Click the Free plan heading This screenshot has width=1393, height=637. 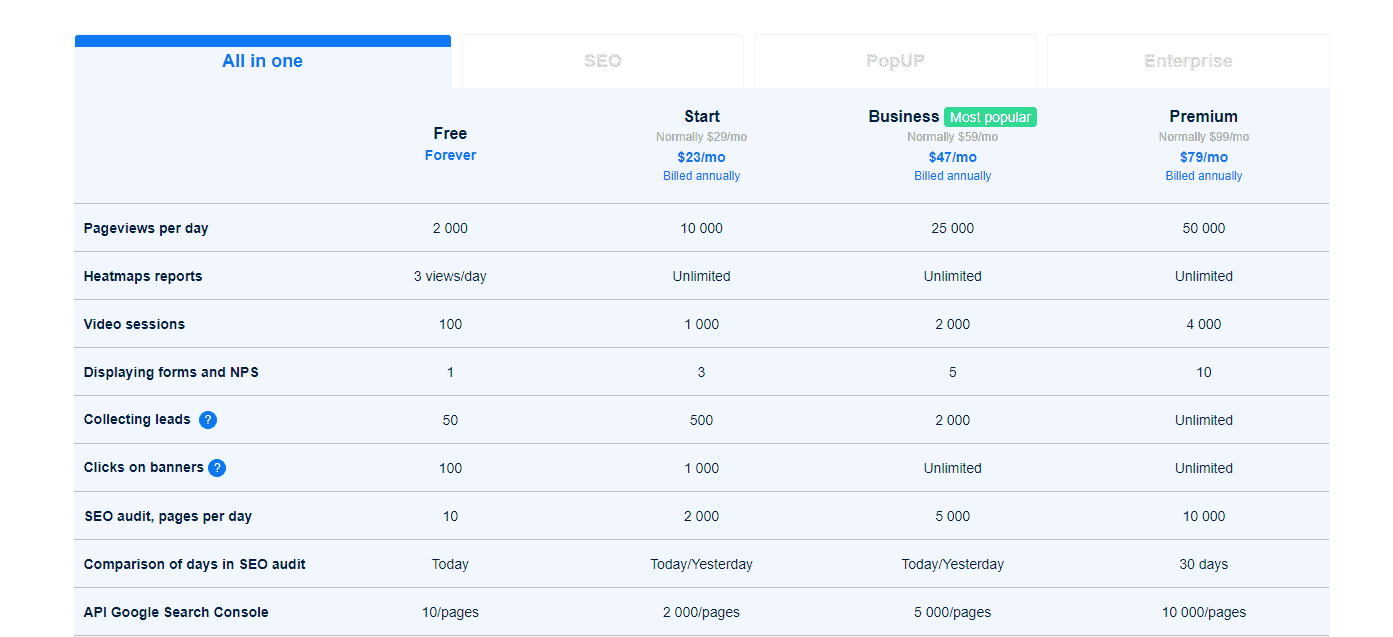point(450,133)
